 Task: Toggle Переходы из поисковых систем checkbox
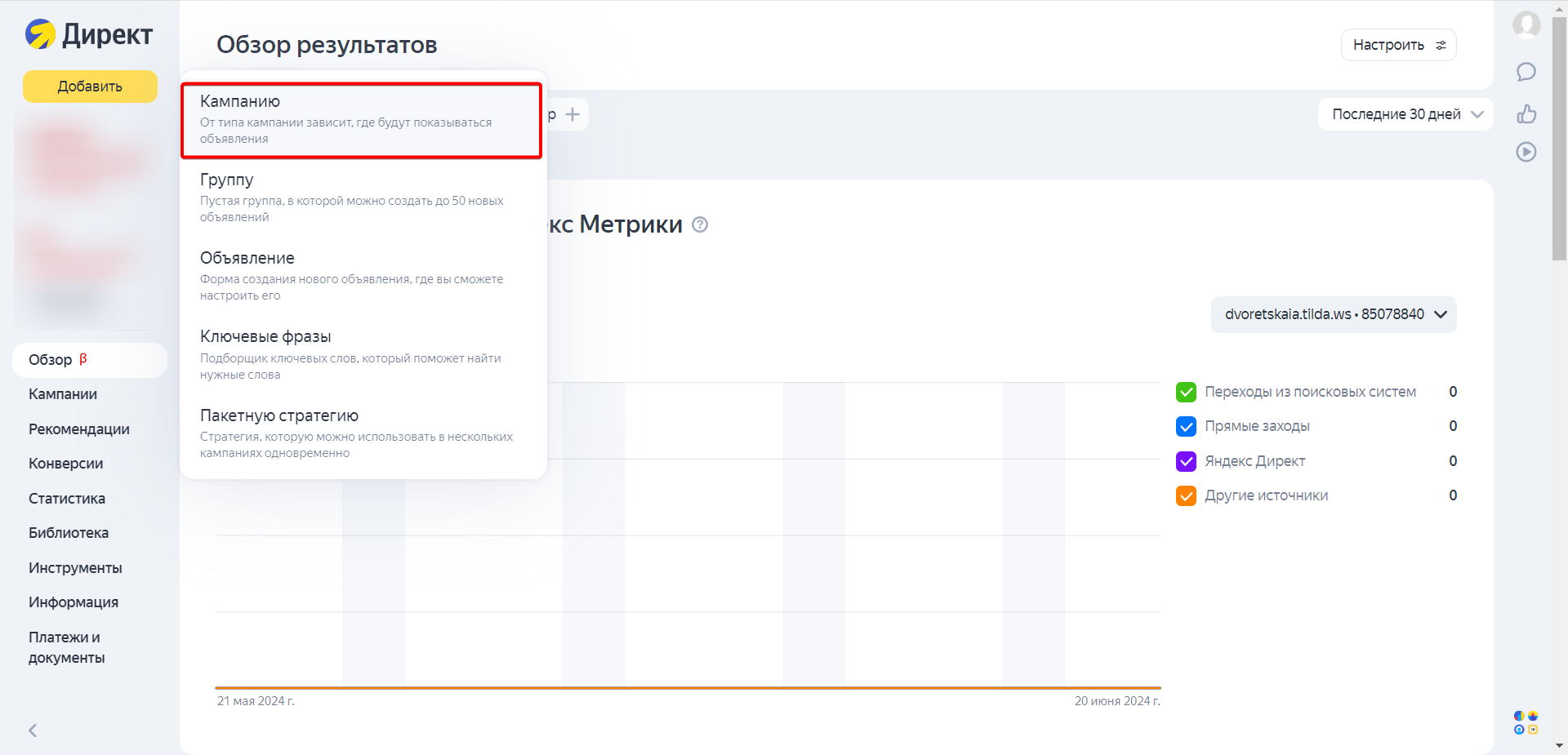(x=1186, y=392)
